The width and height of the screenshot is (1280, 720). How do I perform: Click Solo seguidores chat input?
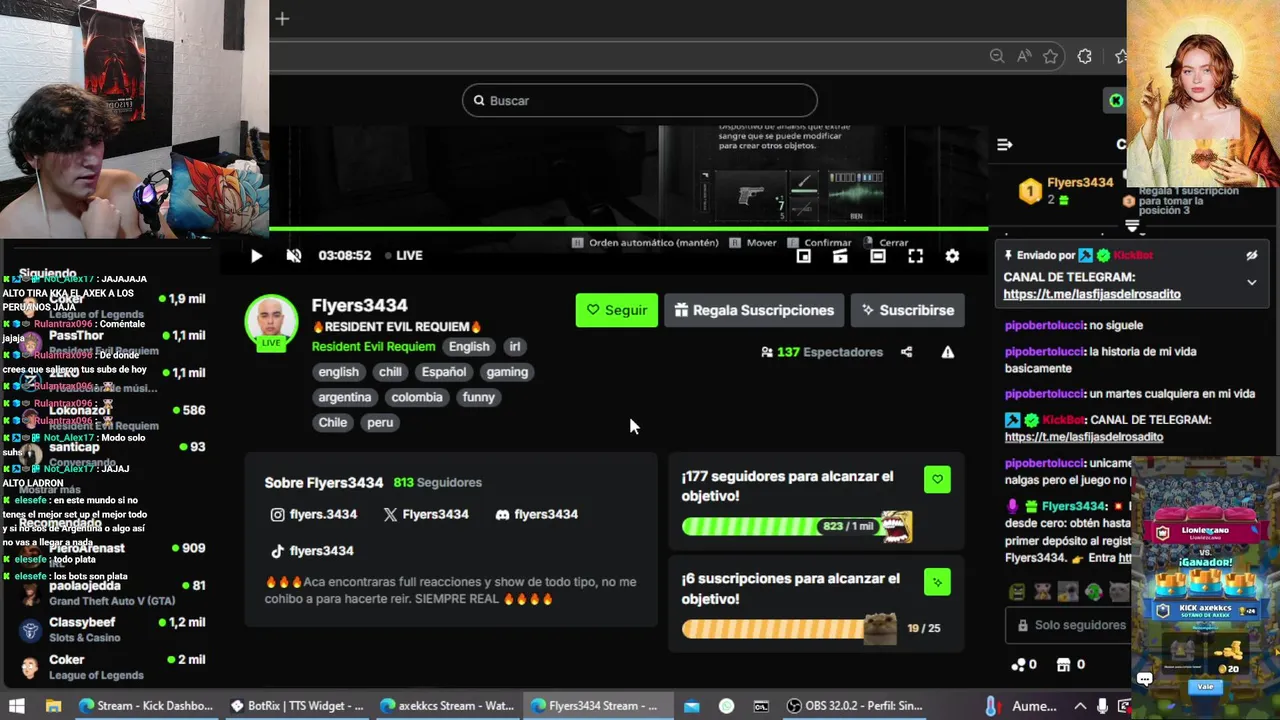1068,625
